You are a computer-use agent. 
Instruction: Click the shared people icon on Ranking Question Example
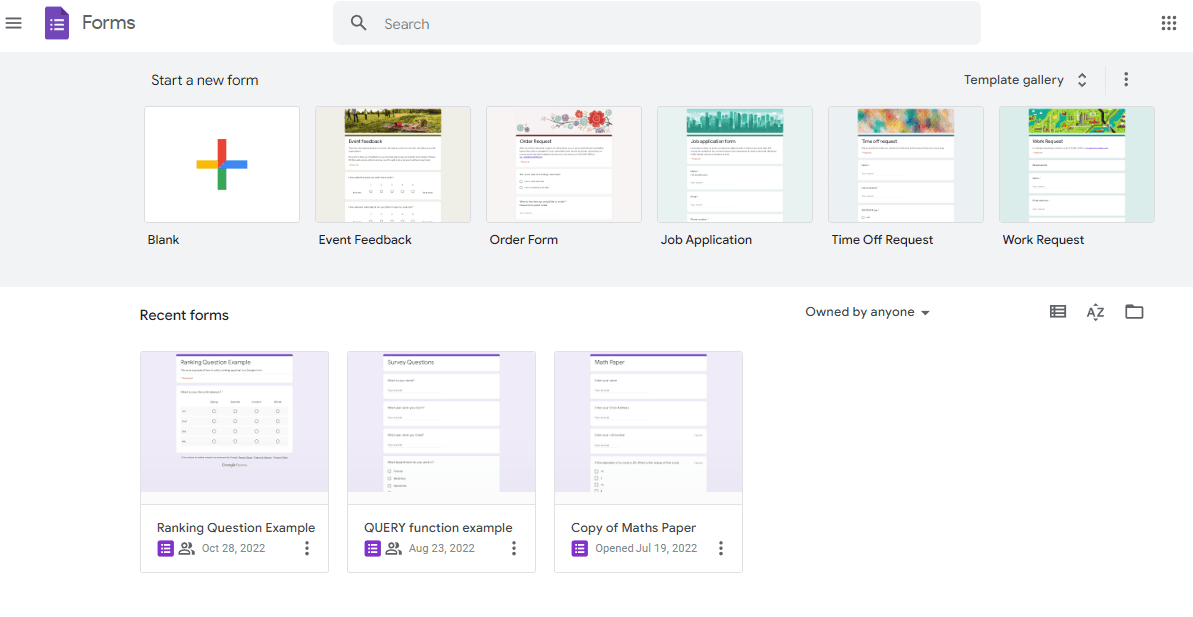coord(186,548)
